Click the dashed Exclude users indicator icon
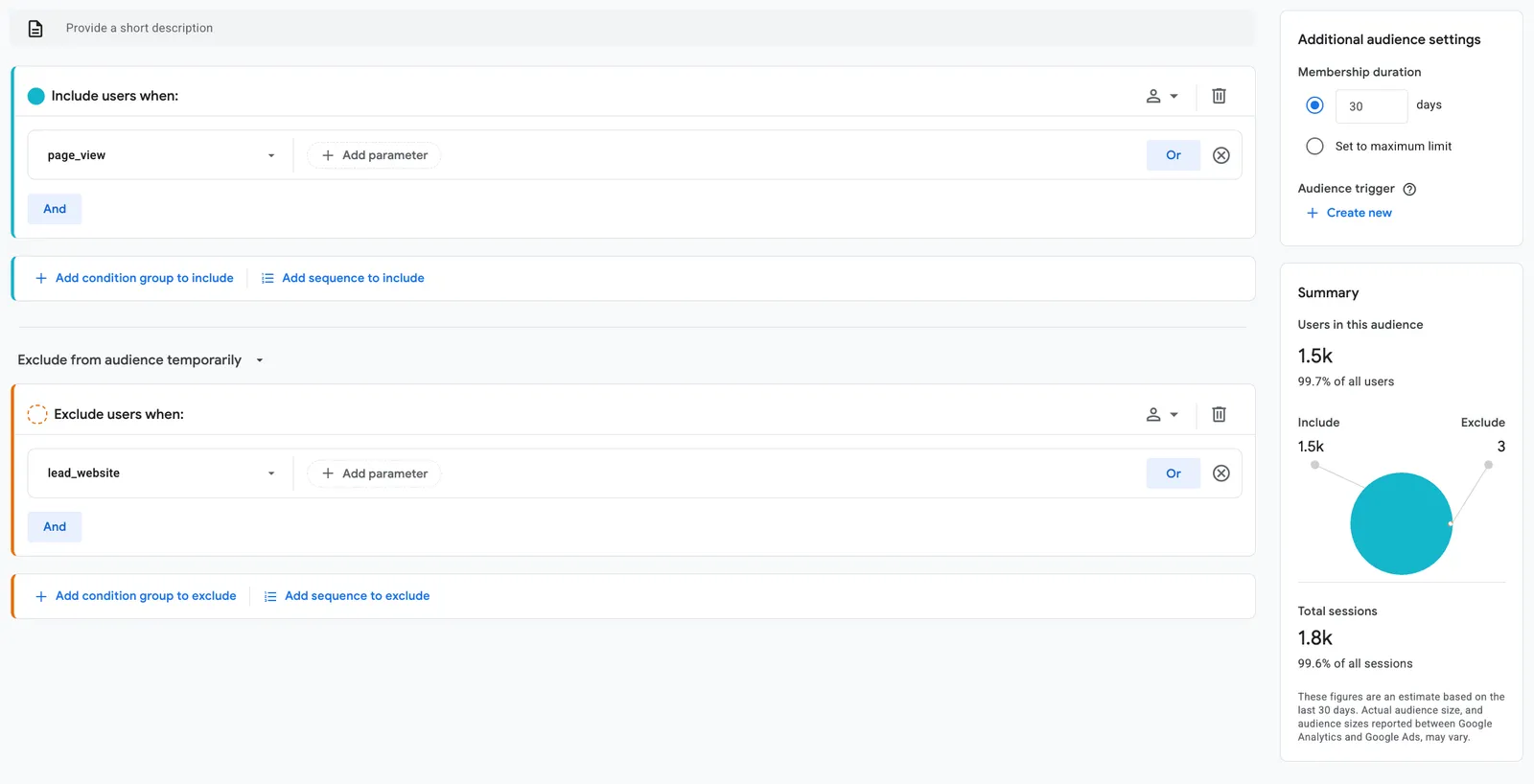The height and width of the screenshot is (784, 1534). point(36,414)
